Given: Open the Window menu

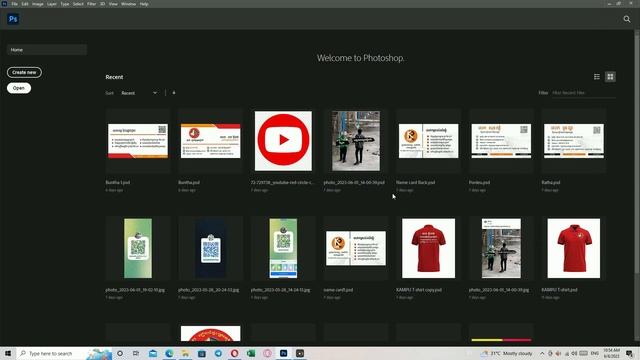Looking at the screenshot, I should [128, 4].
